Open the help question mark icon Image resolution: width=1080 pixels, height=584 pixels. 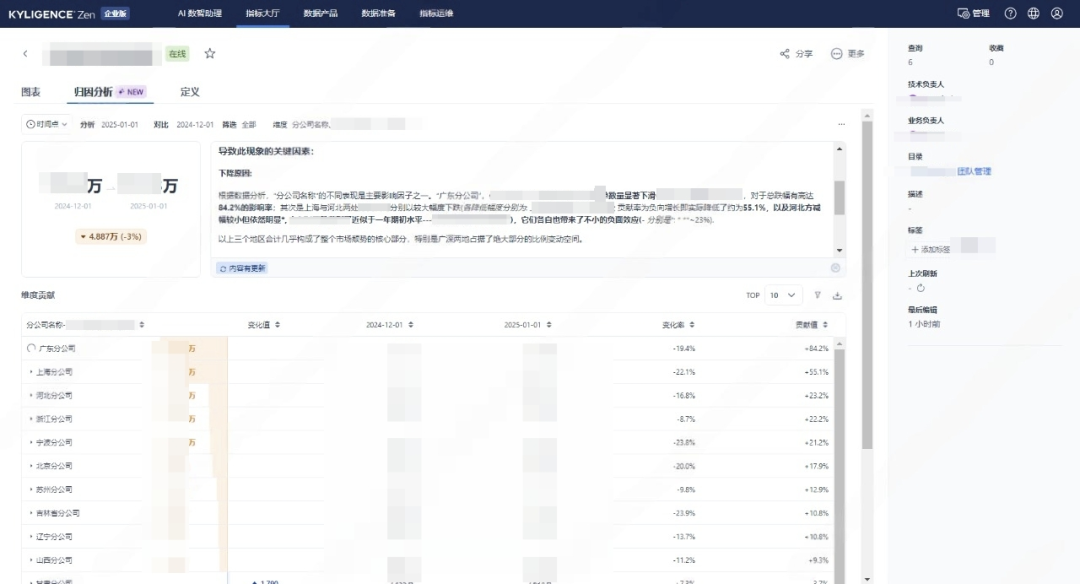(x=1010, y=13)
